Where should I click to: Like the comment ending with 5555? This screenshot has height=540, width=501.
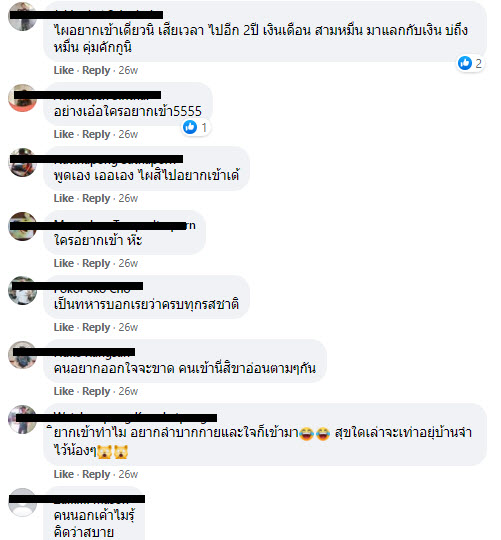pos(64,134)
